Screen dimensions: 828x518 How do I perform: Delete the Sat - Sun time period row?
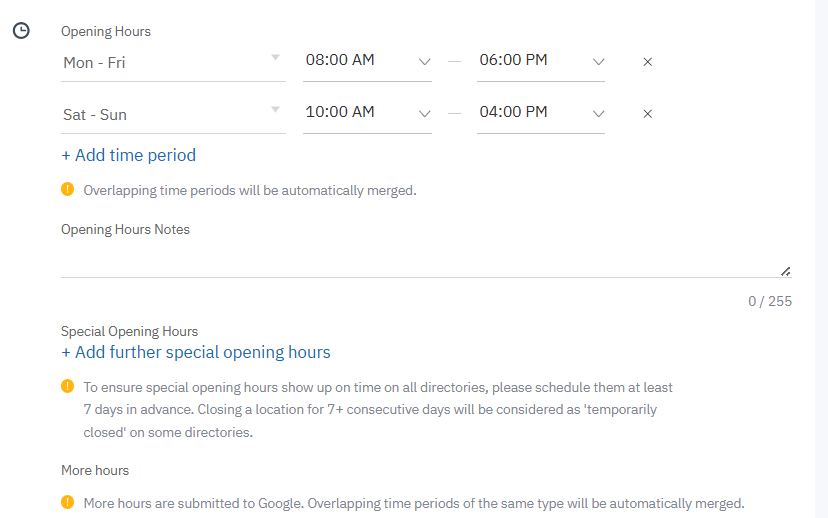647,114
